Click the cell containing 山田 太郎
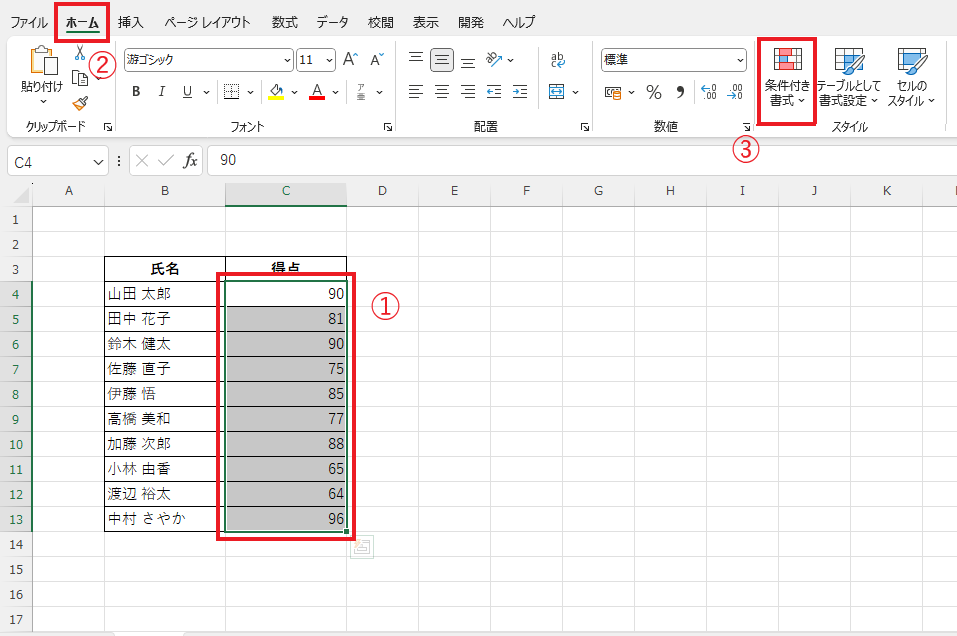957x636 pixels. 165,294
